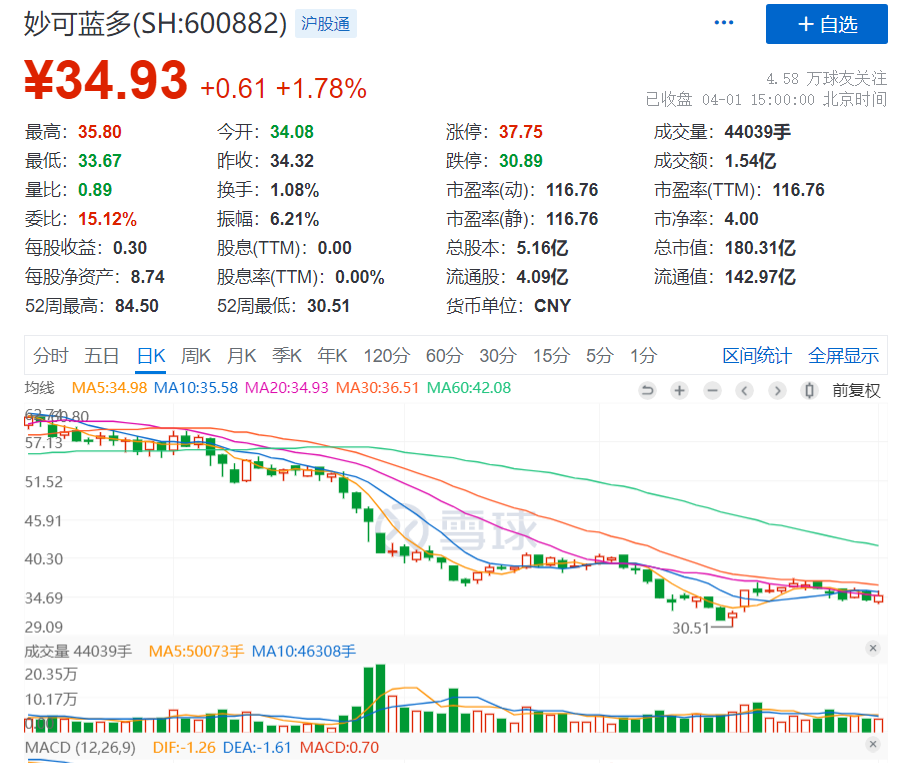The height and width of the screenshot is (763, 921).
Task: Select the 月K chart tab
Action: 241,355
